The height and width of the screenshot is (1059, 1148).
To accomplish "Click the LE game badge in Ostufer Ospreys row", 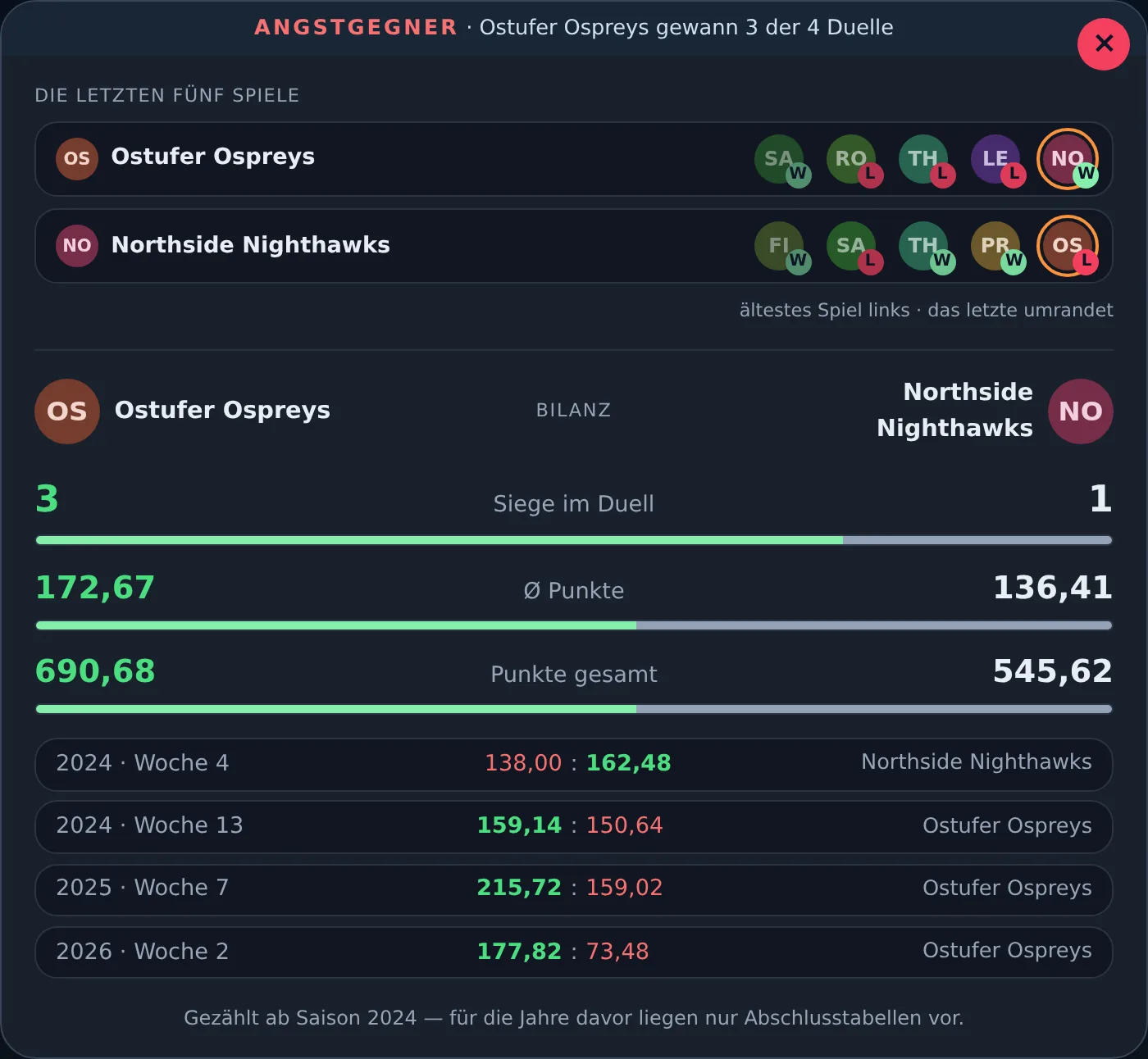I will 995,159.
